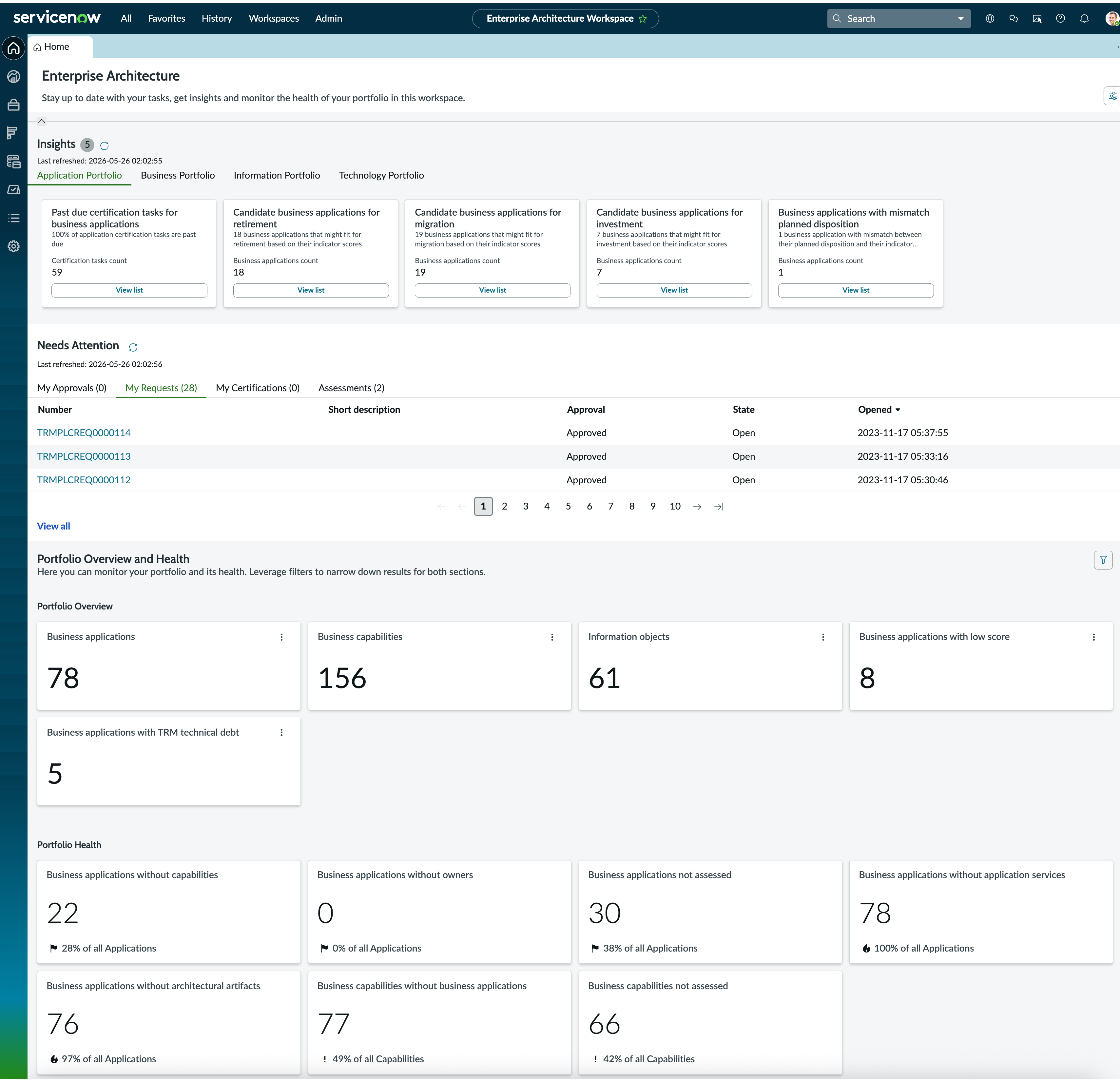
Task: Collapse the page header chevron
Action: pos(42,121)
